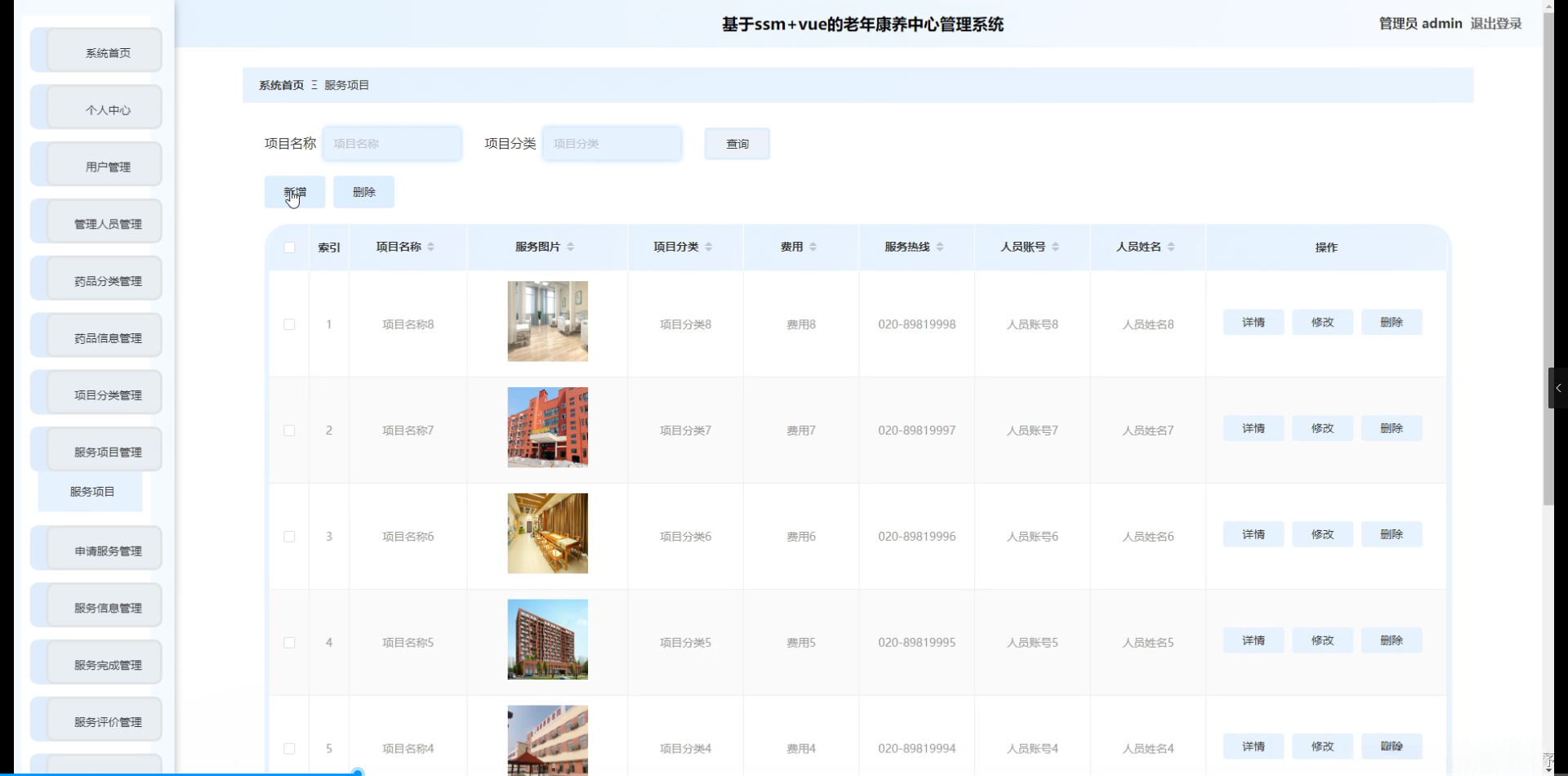View 详情 for 项目名称5
1568x776 pixels.
click(x=1254, y=640)
